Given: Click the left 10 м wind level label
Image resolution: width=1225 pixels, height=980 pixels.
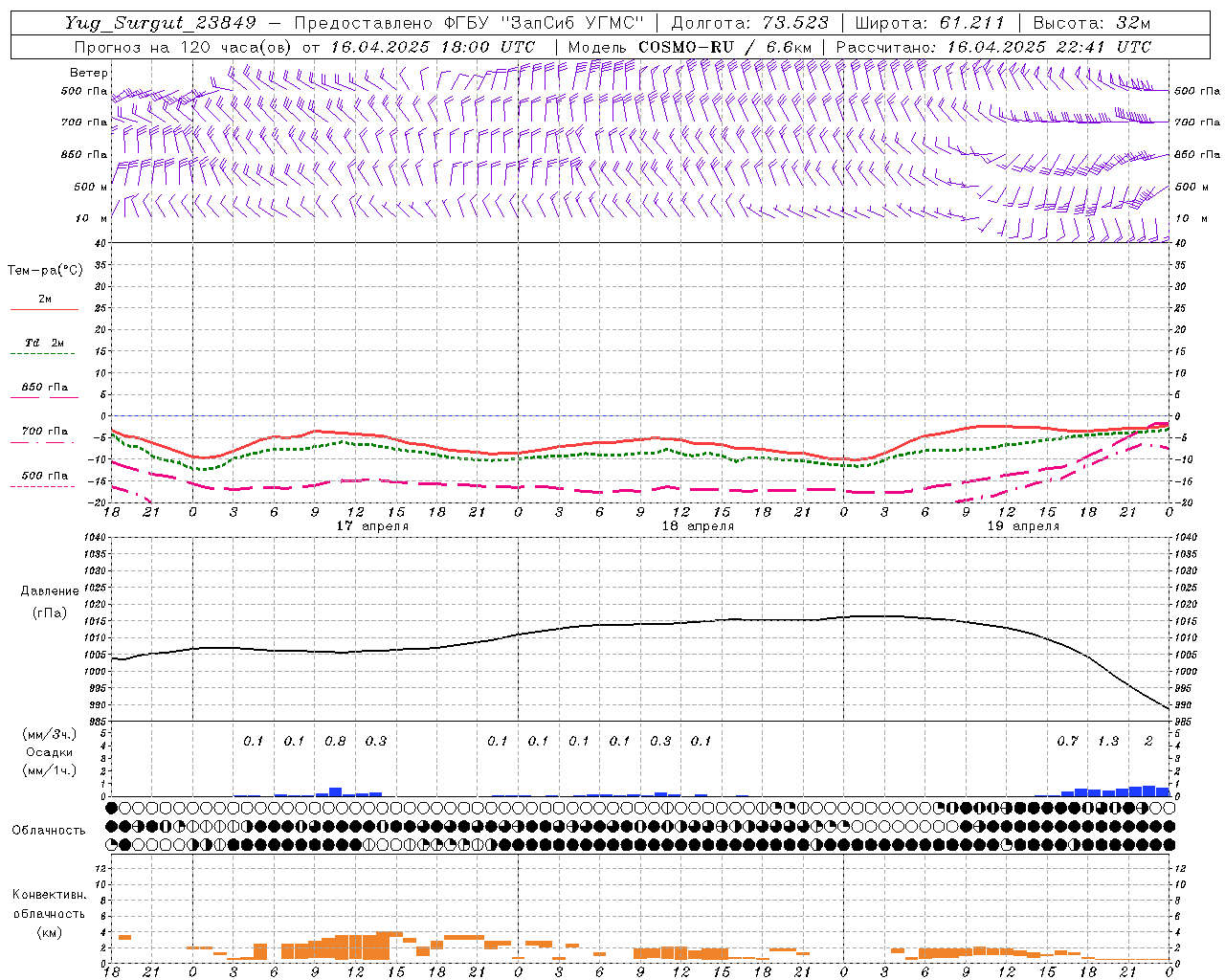Looking at the screenshot, I should click(x=90, y=219).
